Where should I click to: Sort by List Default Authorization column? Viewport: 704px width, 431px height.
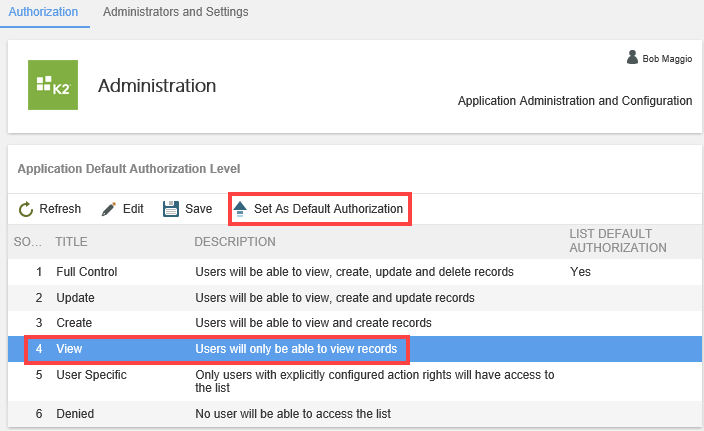tap(617, 241)
